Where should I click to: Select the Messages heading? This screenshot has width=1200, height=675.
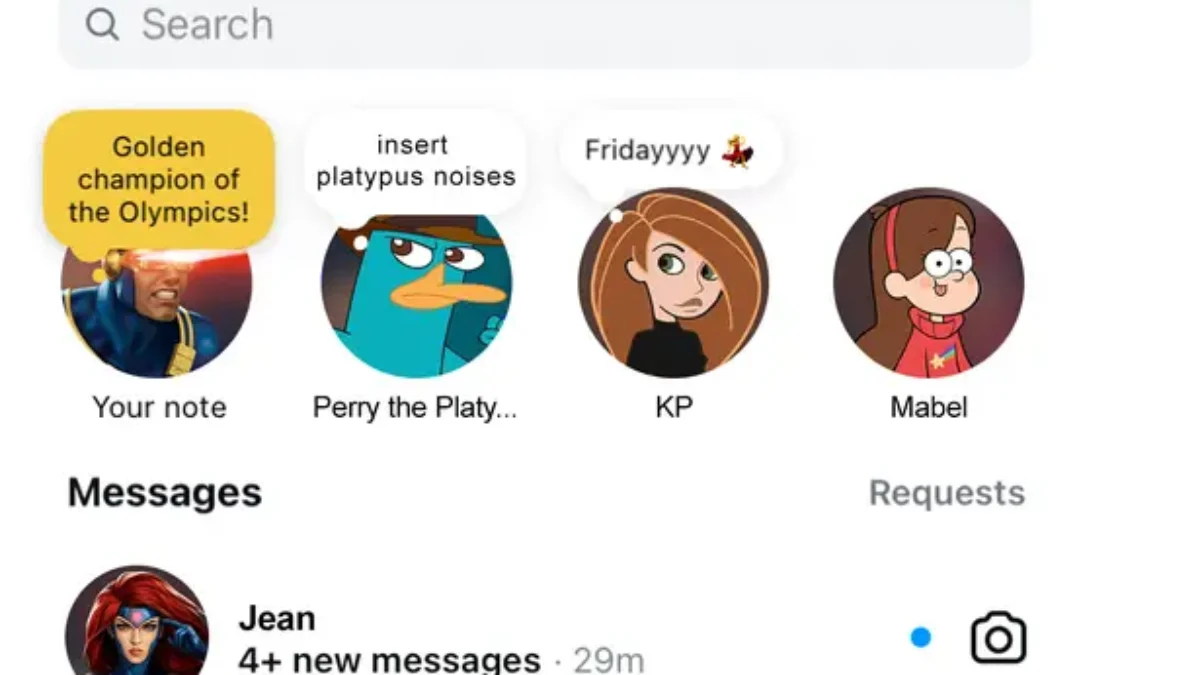point(165,493)
